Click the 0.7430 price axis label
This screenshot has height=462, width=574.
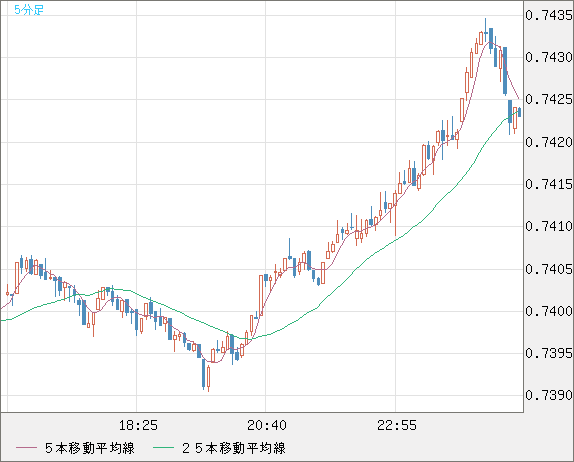tap(549, 57)
